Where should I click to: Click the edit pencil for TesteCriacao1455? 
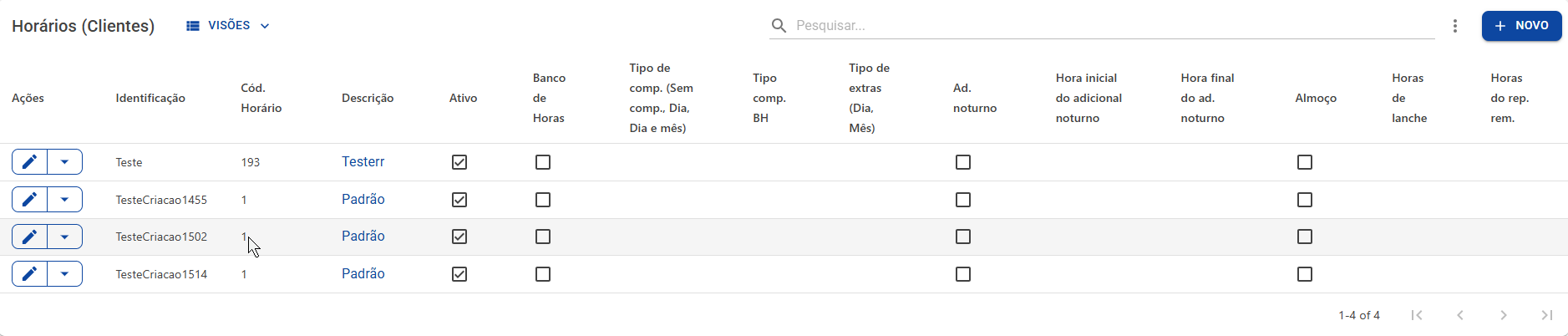(29, 200)
